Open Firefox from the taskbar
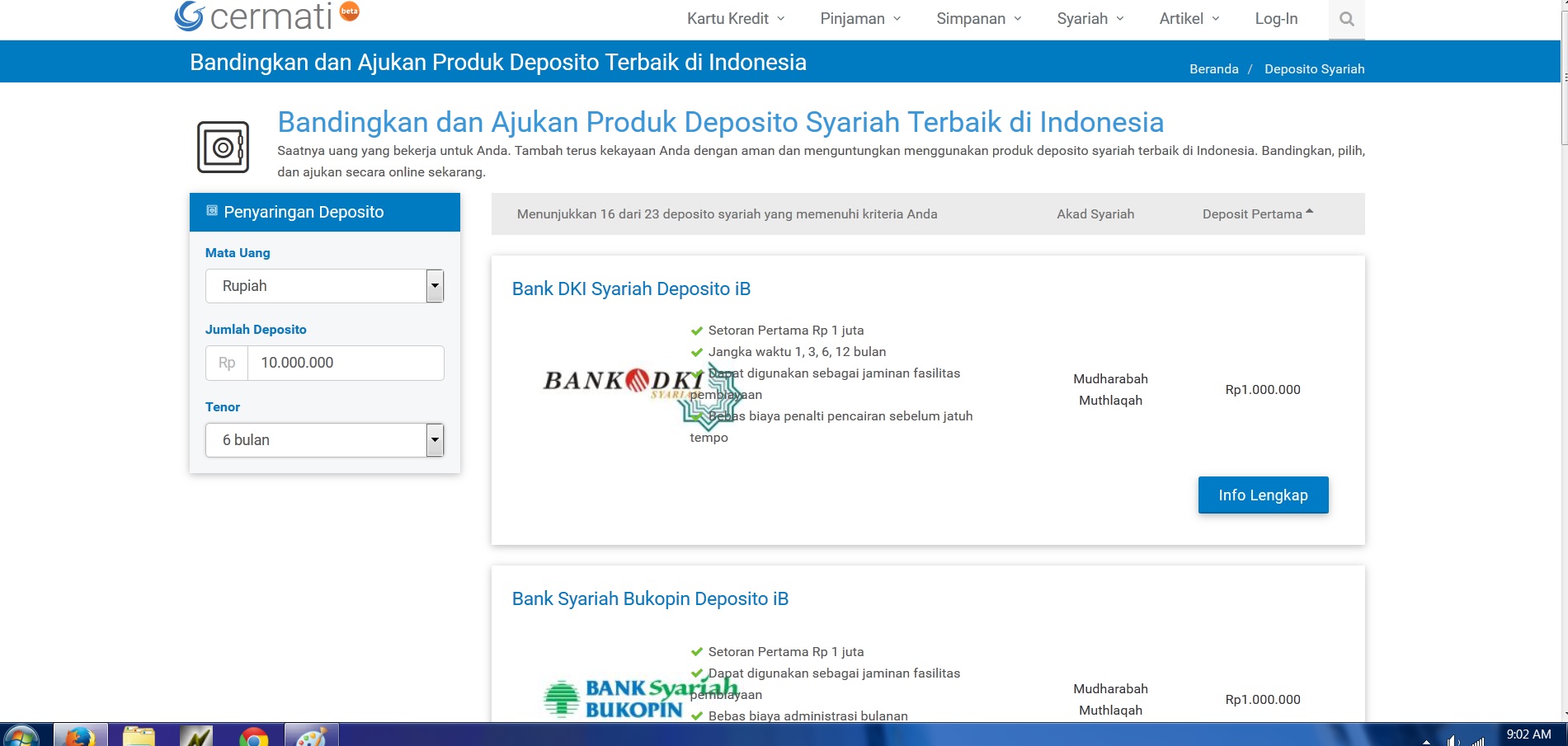 tap(80, 735)
